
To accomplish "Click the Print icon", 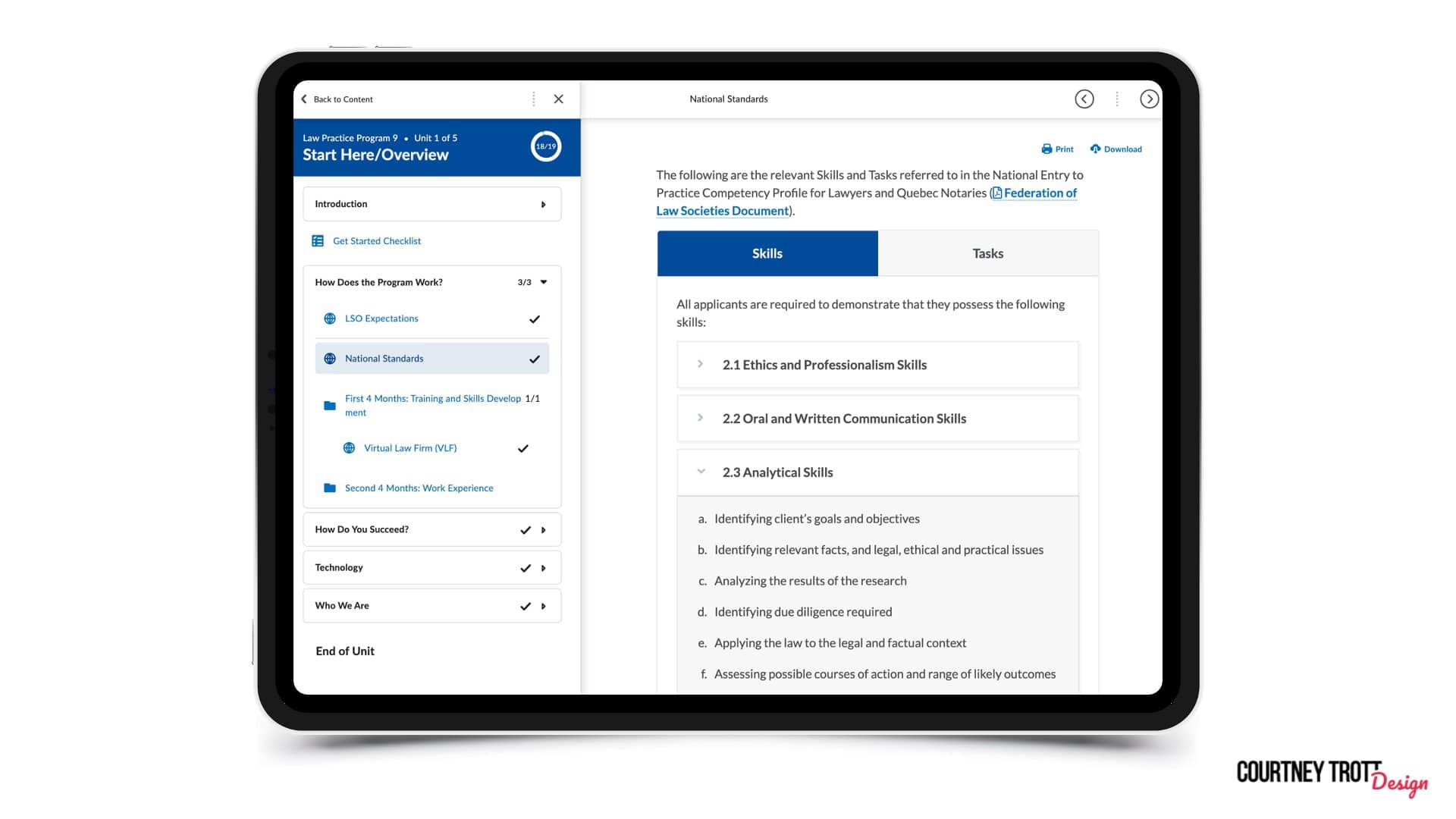I will [1046, 149].
